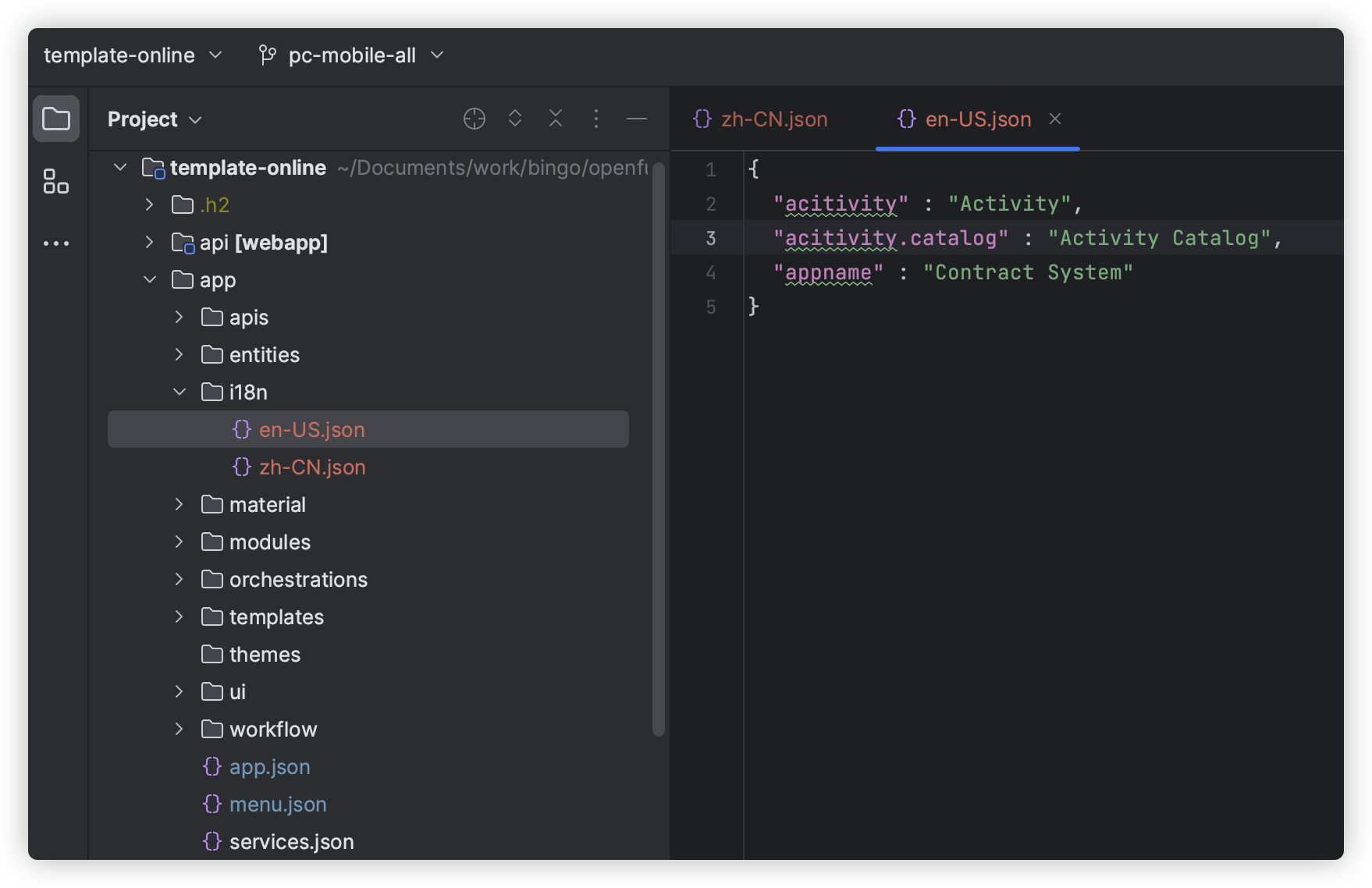The width and height of the screenshot is (1372, 888).
Task: Click Expand All icon in Project panel
Action: coord(515,119)
